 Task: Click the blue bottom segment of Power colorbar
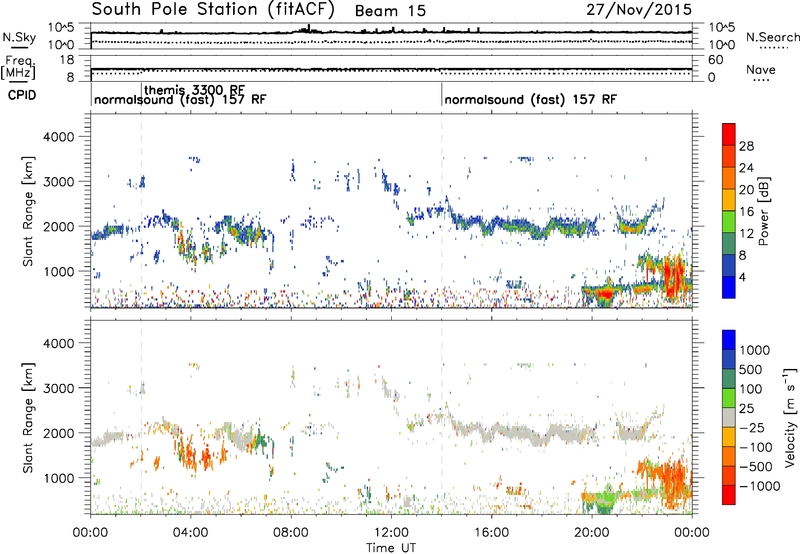pyautogui.click(x=729, y=287)
